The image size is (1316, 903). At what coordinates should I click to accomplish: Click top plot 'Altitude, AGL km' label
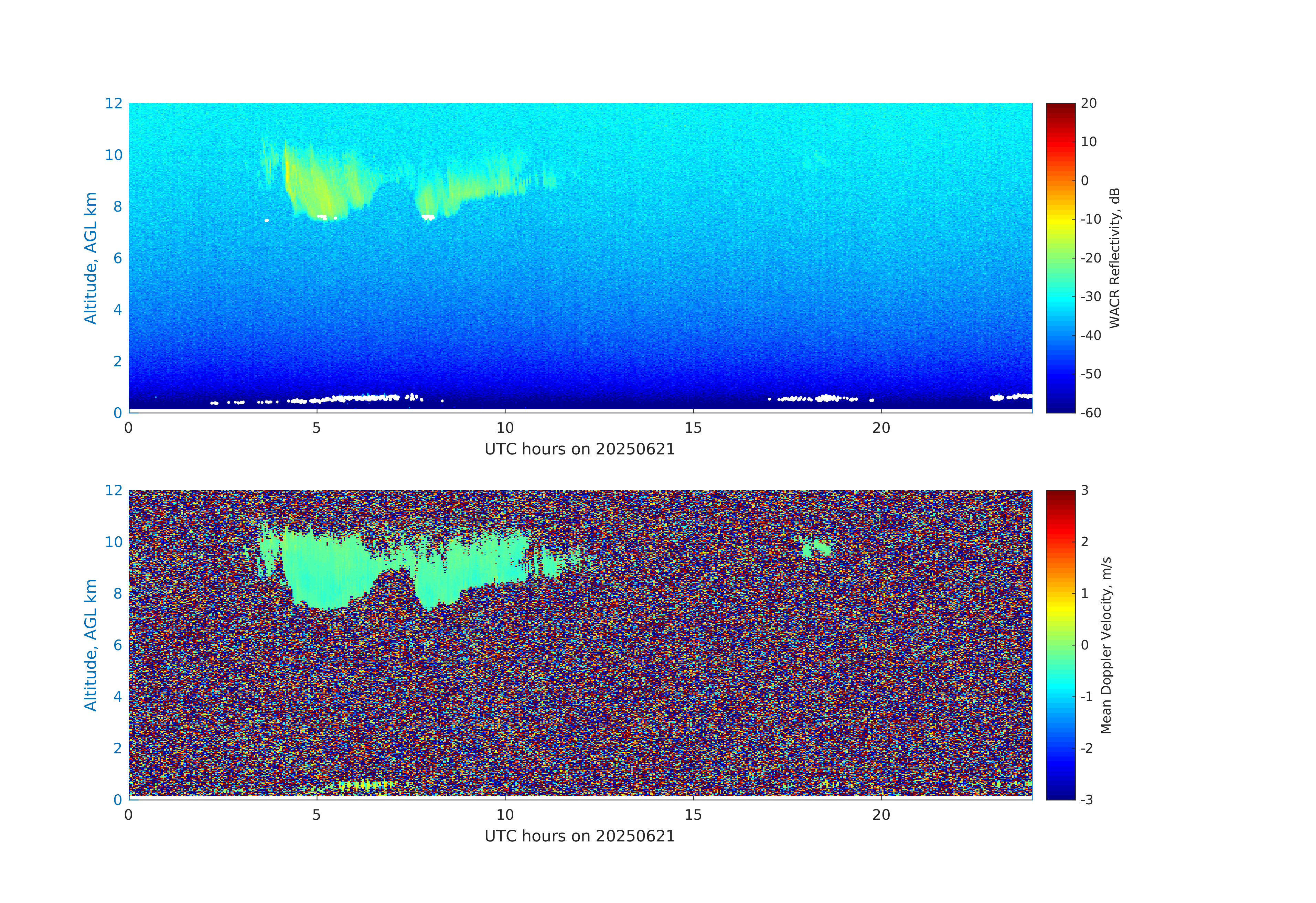point(90,258)
